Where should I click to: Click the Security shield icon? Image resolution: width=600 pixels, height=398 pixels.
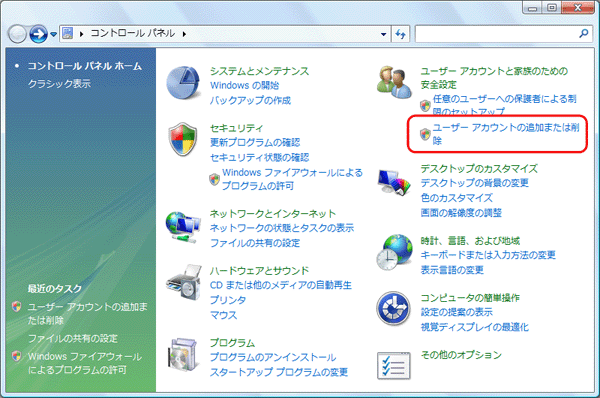[x=183, y=139]
